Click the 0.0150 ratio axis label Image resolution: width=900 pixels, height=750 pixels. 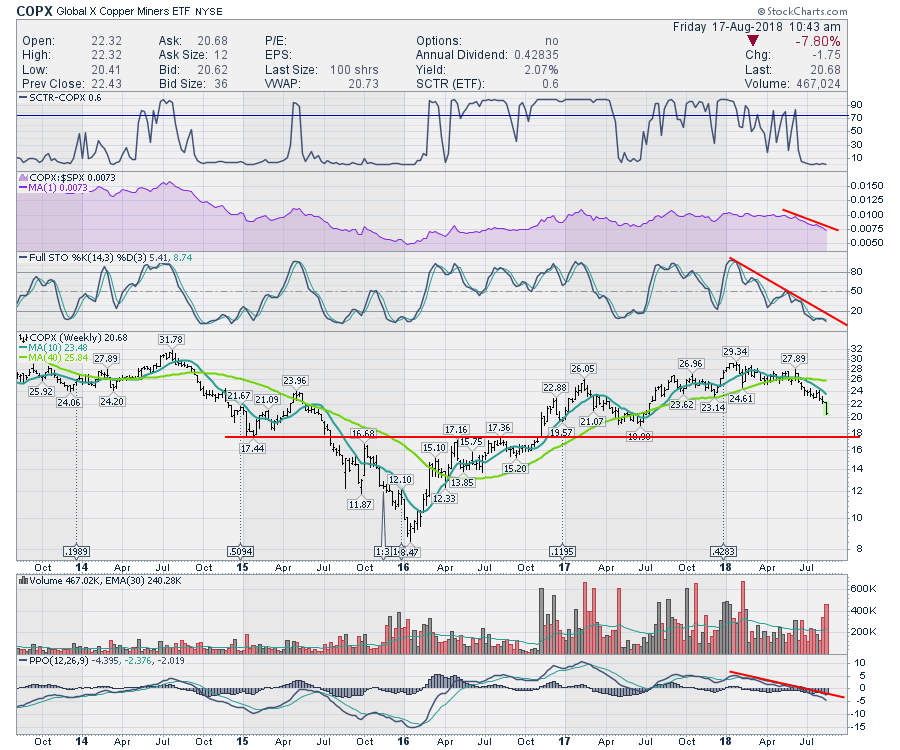click(867, 185)
